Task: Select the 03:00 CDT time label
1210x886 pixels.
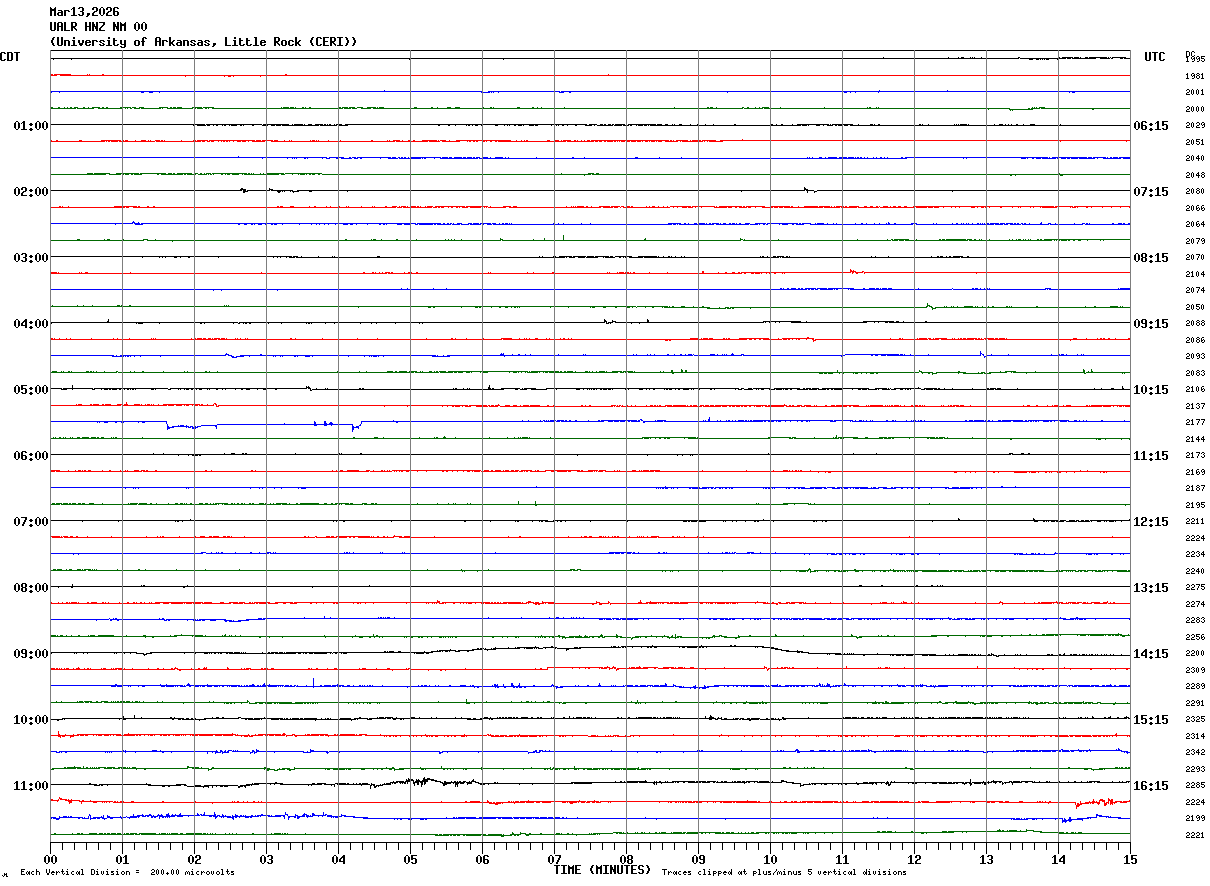Action: tap(31, 258)
